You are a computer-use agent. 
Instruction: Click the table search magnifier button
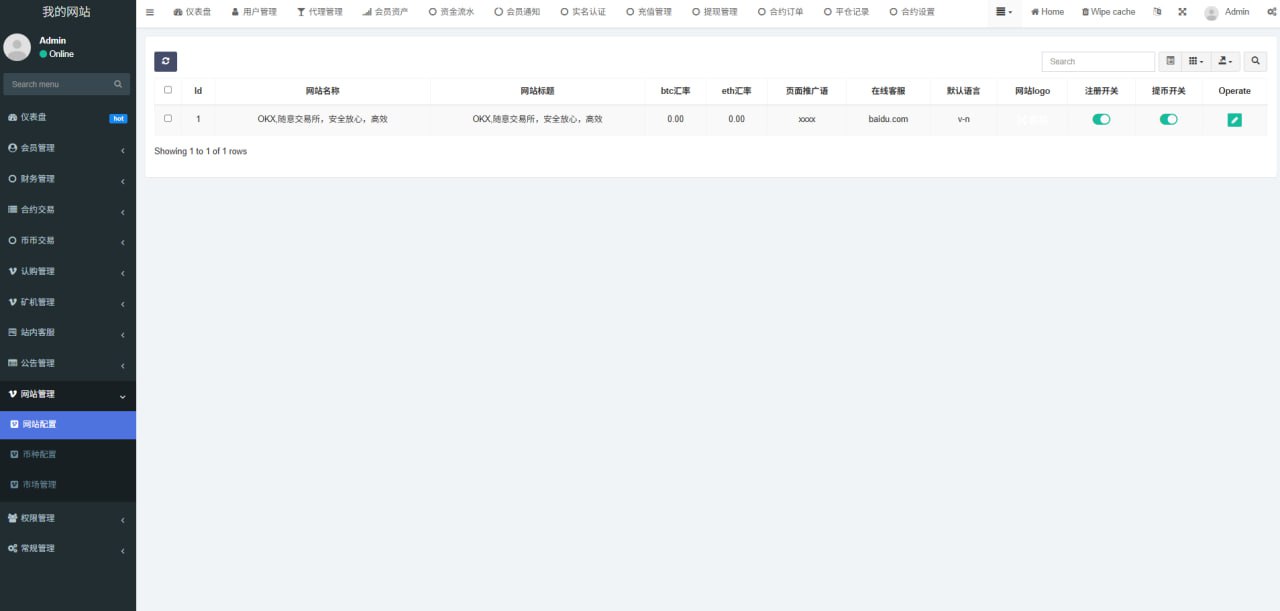point(1254,61)
